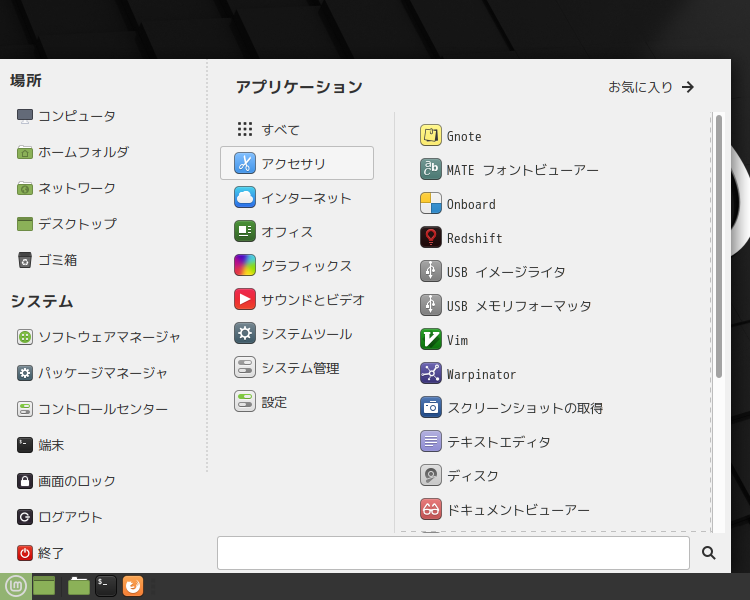Image resolution: width=750 pixels, height=600 pixels.
Task: Open the ホームフォルダ icon
Action: 25,152
